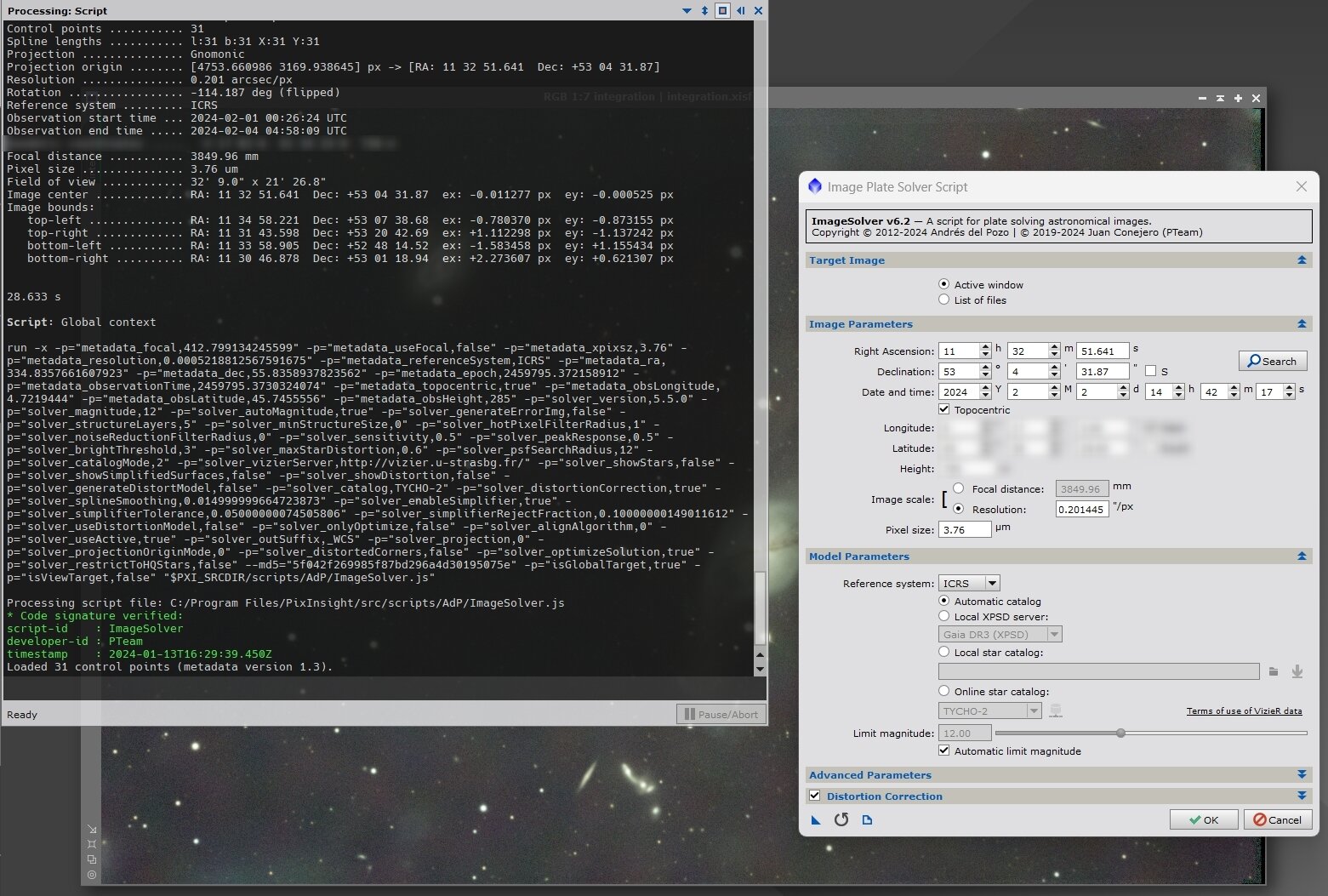Open the Gaia DR3 (XPSD) dropdown
This screenshot has height=896, width=1328.
tap(1000, 634)
